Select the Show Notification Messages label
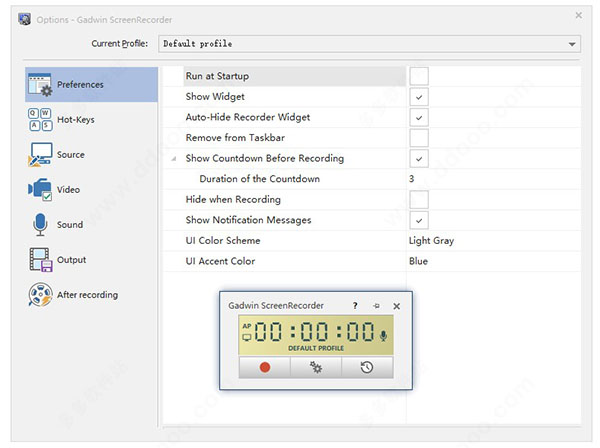600x448 pixels. point(248,220)
